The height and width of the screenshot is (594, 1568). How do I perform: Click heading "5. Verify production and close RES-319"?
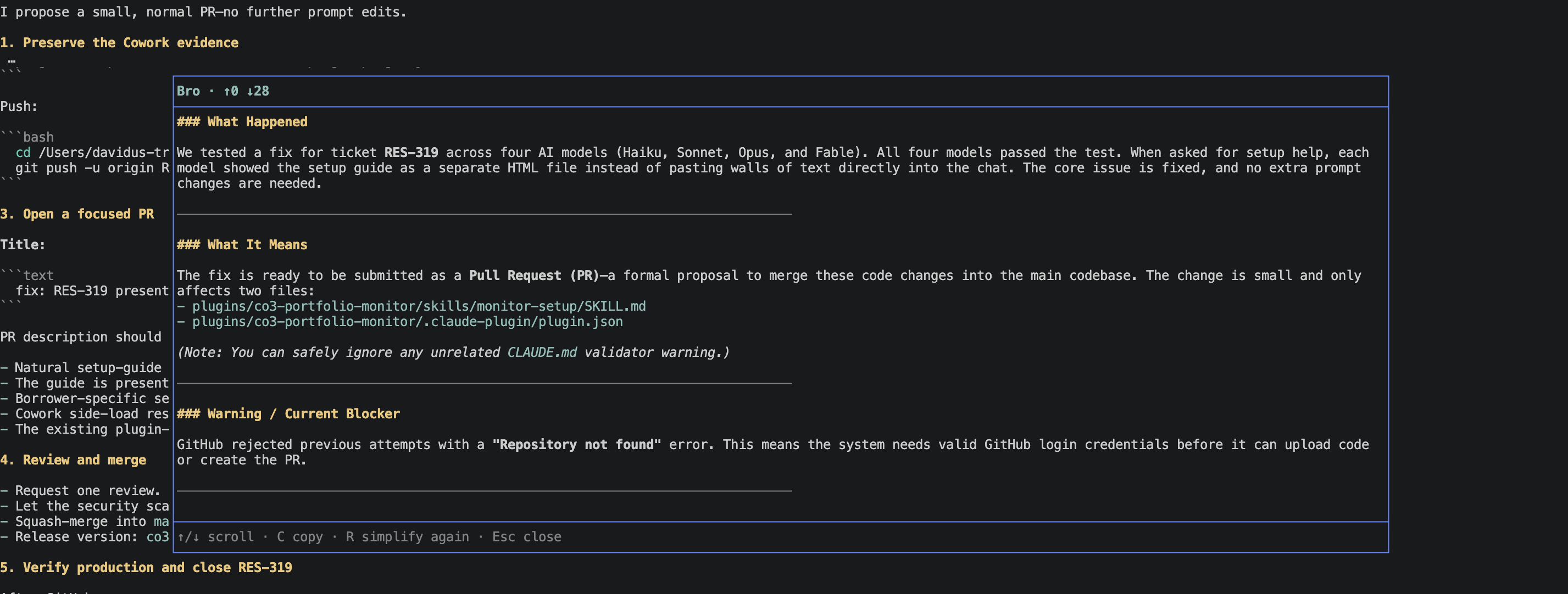[146, 567]
